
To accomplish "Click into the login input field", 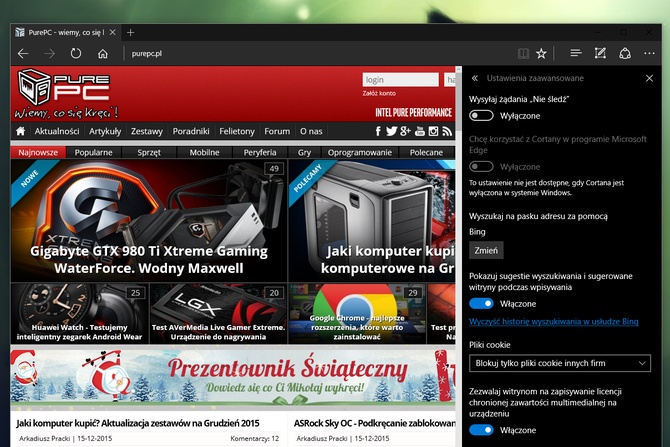I will click(400, 79).
